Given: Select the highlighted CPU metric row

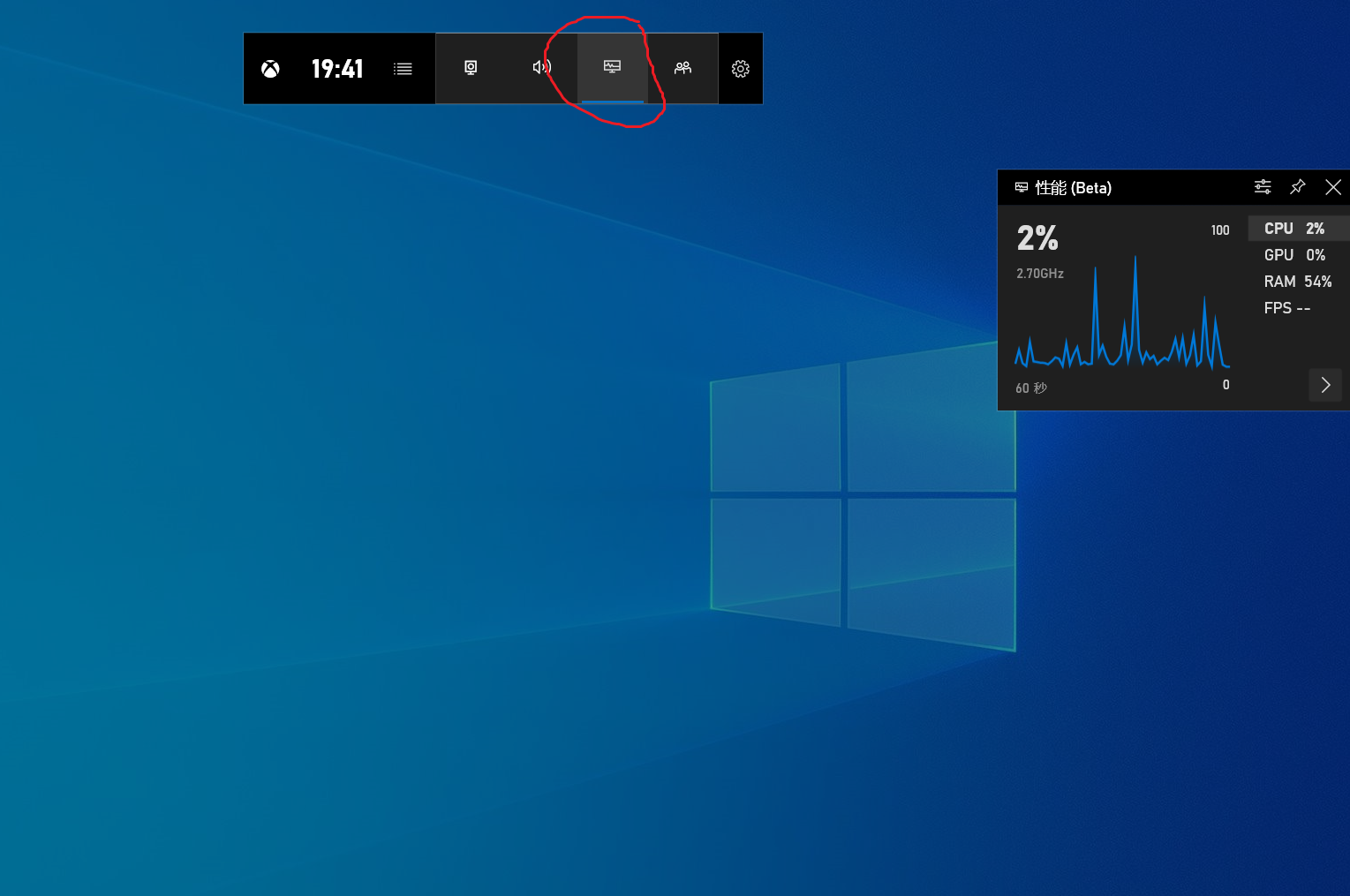Looking at the screenshot, I should (x=1295, y=228).
